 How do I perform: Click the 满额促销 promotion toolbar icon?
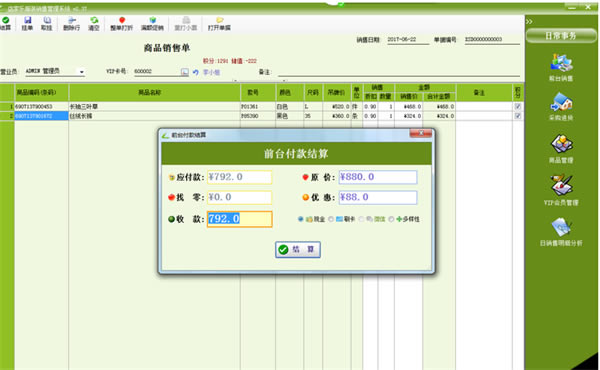tap(152, 23)
